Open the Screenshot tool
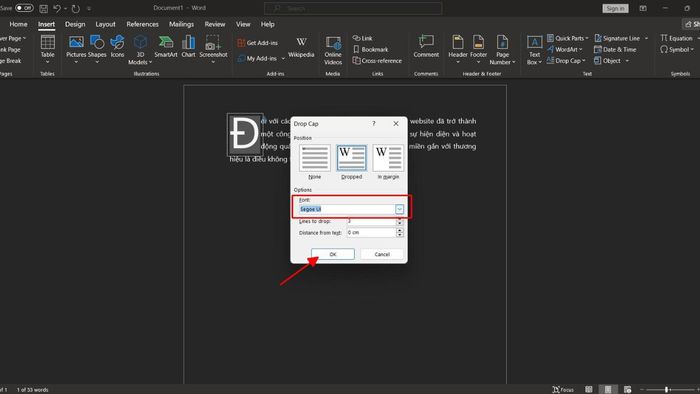Image resolution: width=700 pixels, height=394 pixels. pos(213,49)
